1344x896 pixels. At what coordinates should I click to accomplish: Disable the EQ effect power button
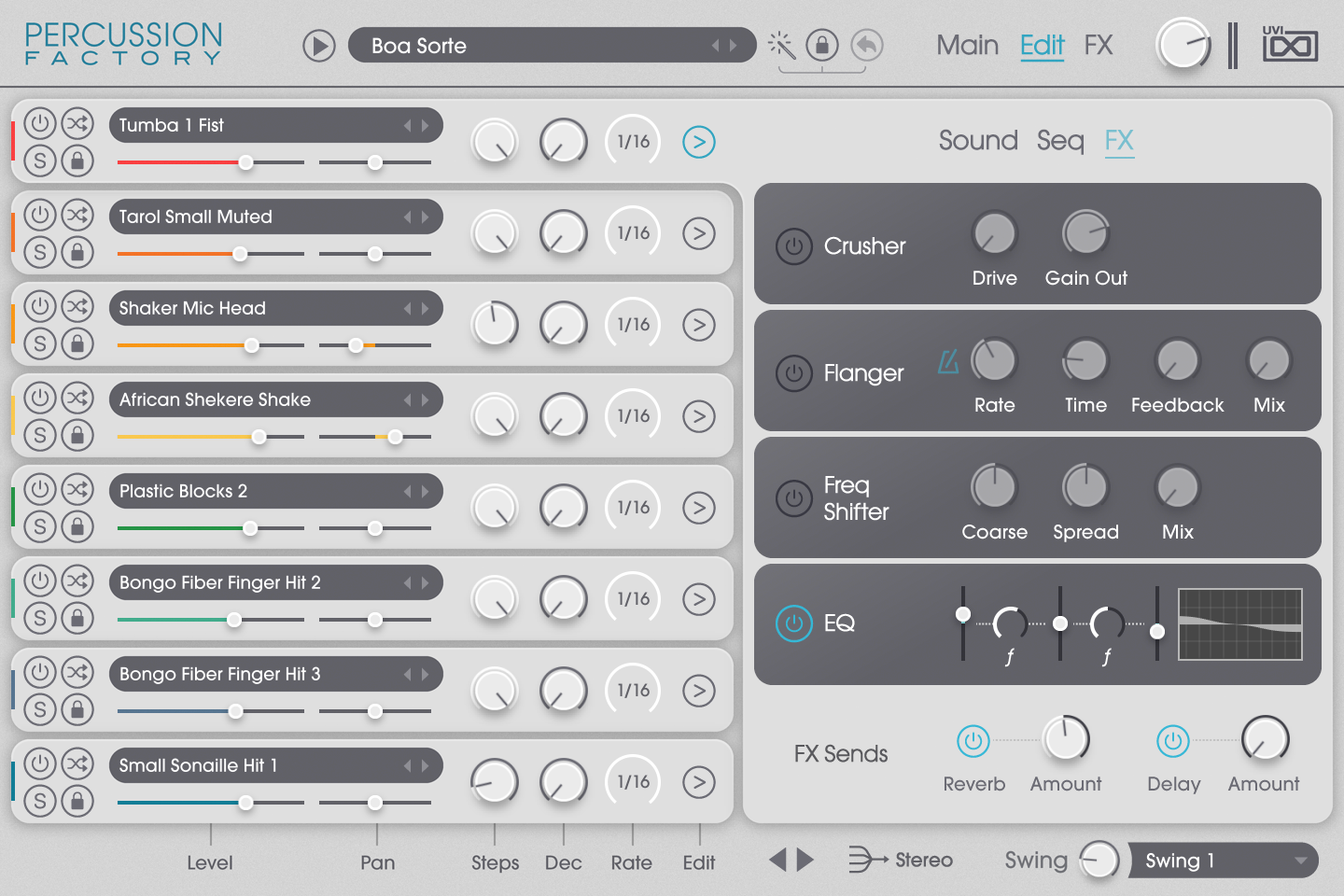(794, 623)
